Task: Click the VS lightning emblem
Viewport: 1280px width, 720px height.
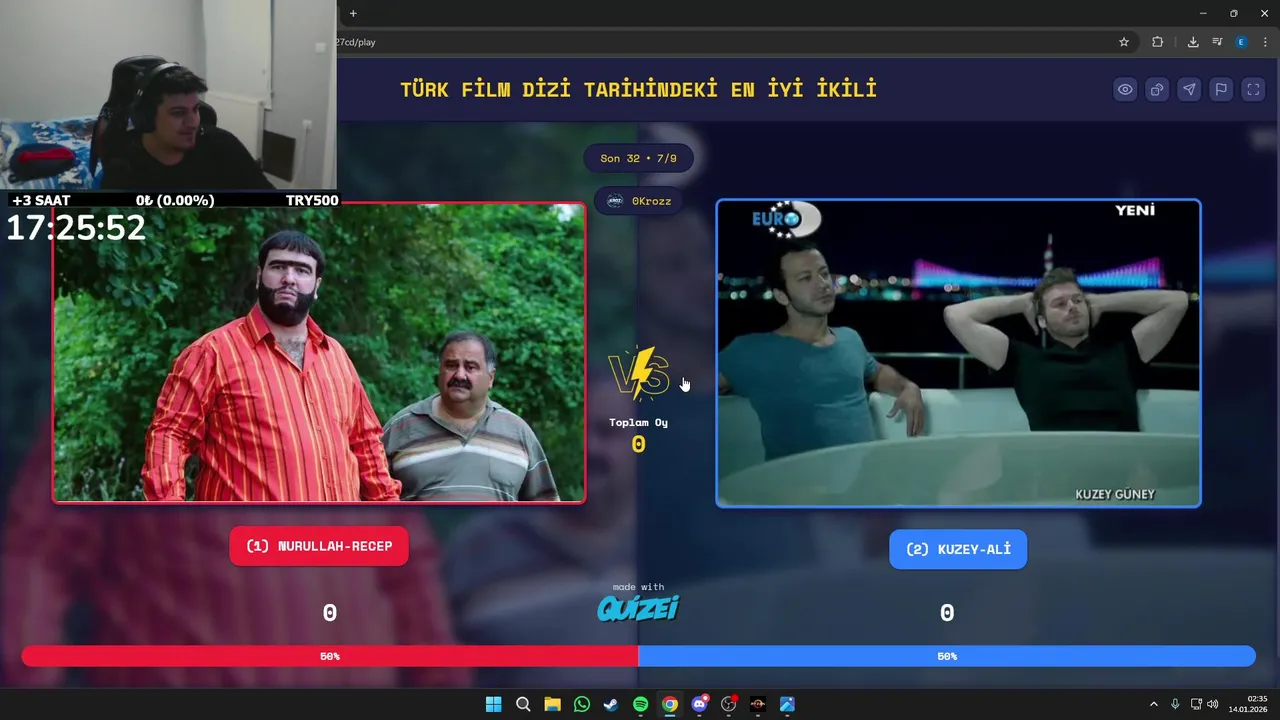Action: 639,372
